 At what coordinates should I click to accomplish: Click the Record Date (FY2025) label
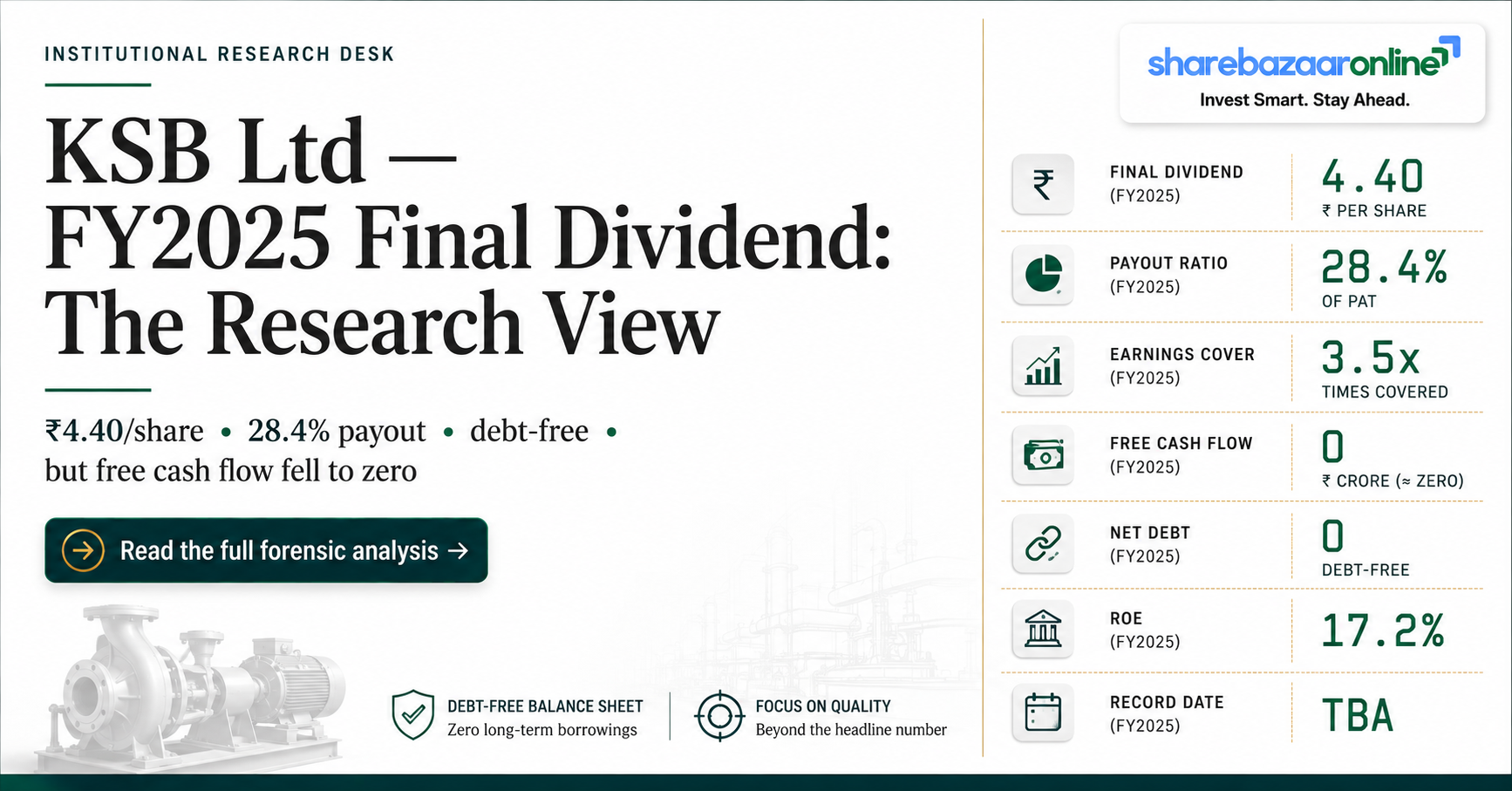(x=1167, y=714)
